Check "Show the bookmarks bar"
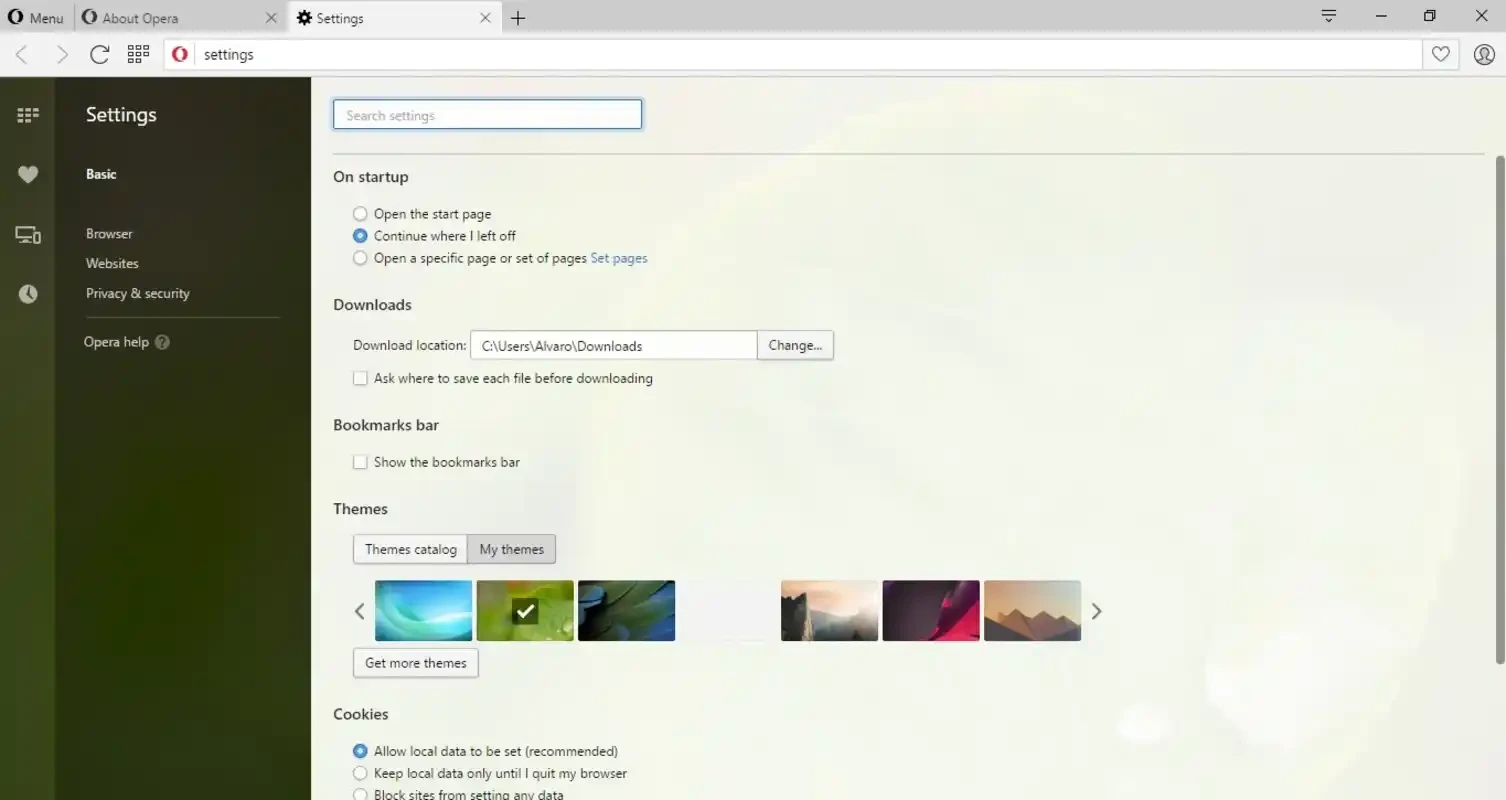 coord(360,463)
